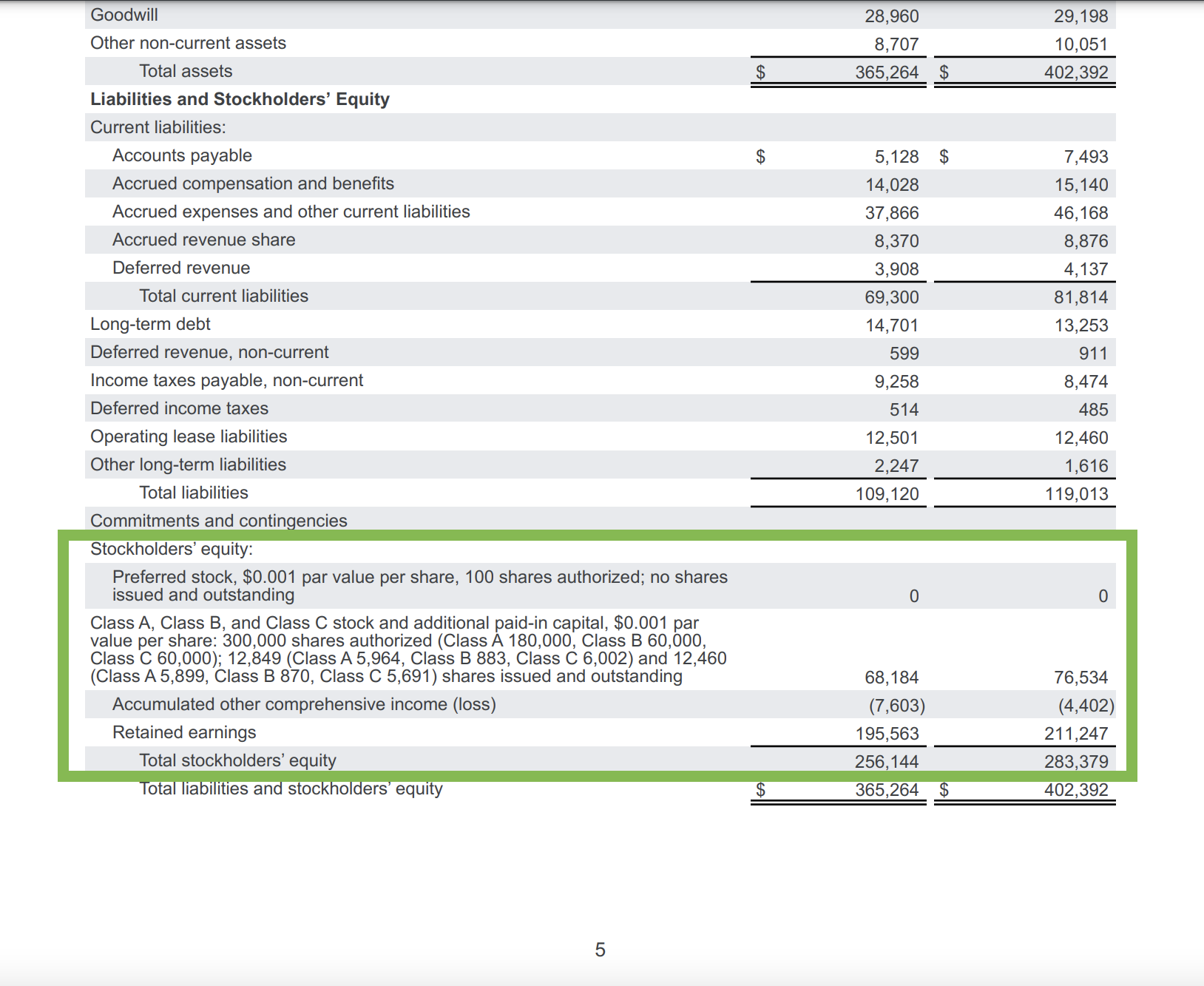
Task: Click Total liabilities and stockholders' equity label
Action: click(x=291, y=789)
